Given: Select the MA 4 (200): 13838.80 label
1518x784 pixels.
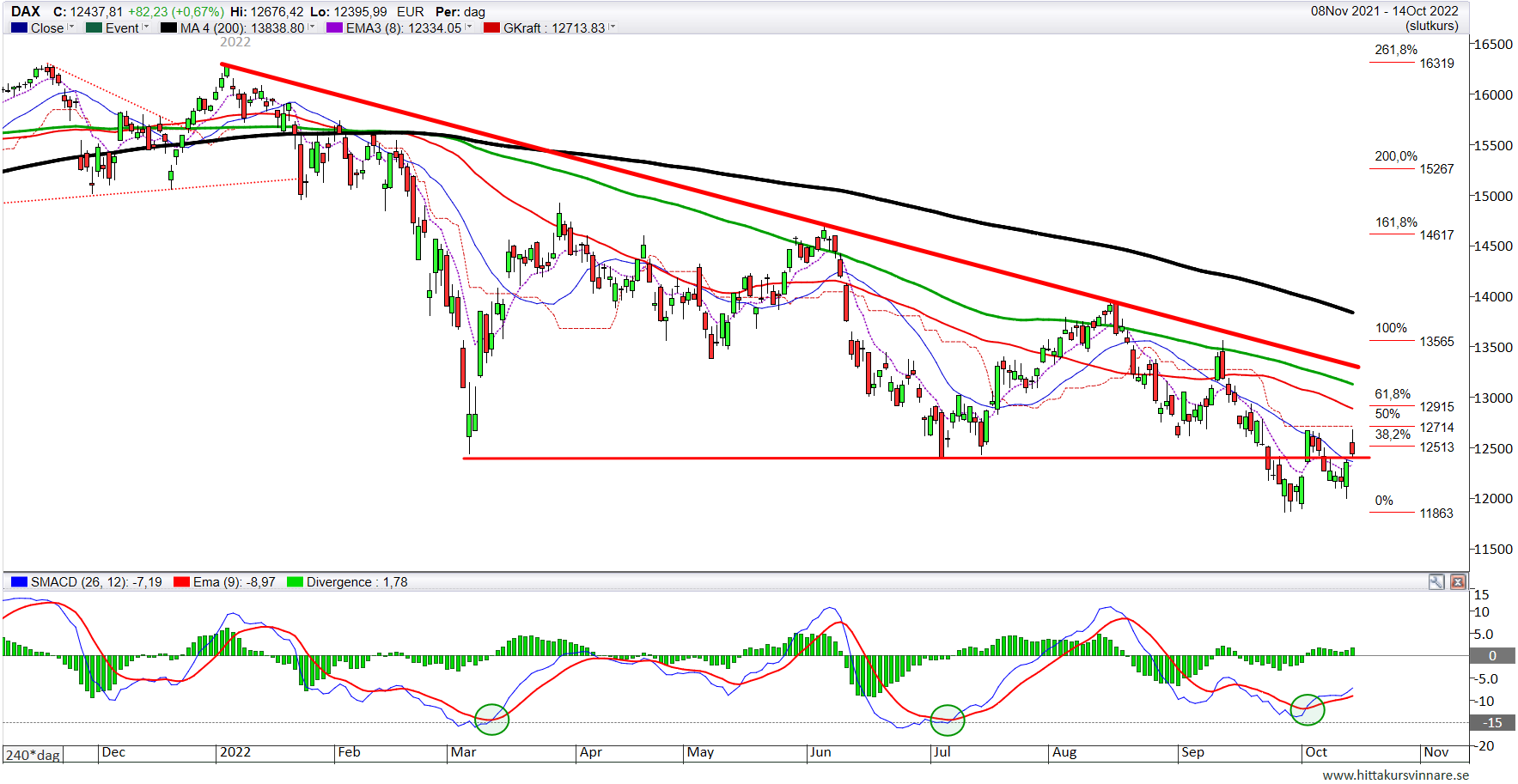Looking at the screenshot, I should pyautogui.click(x=242, y=28).
